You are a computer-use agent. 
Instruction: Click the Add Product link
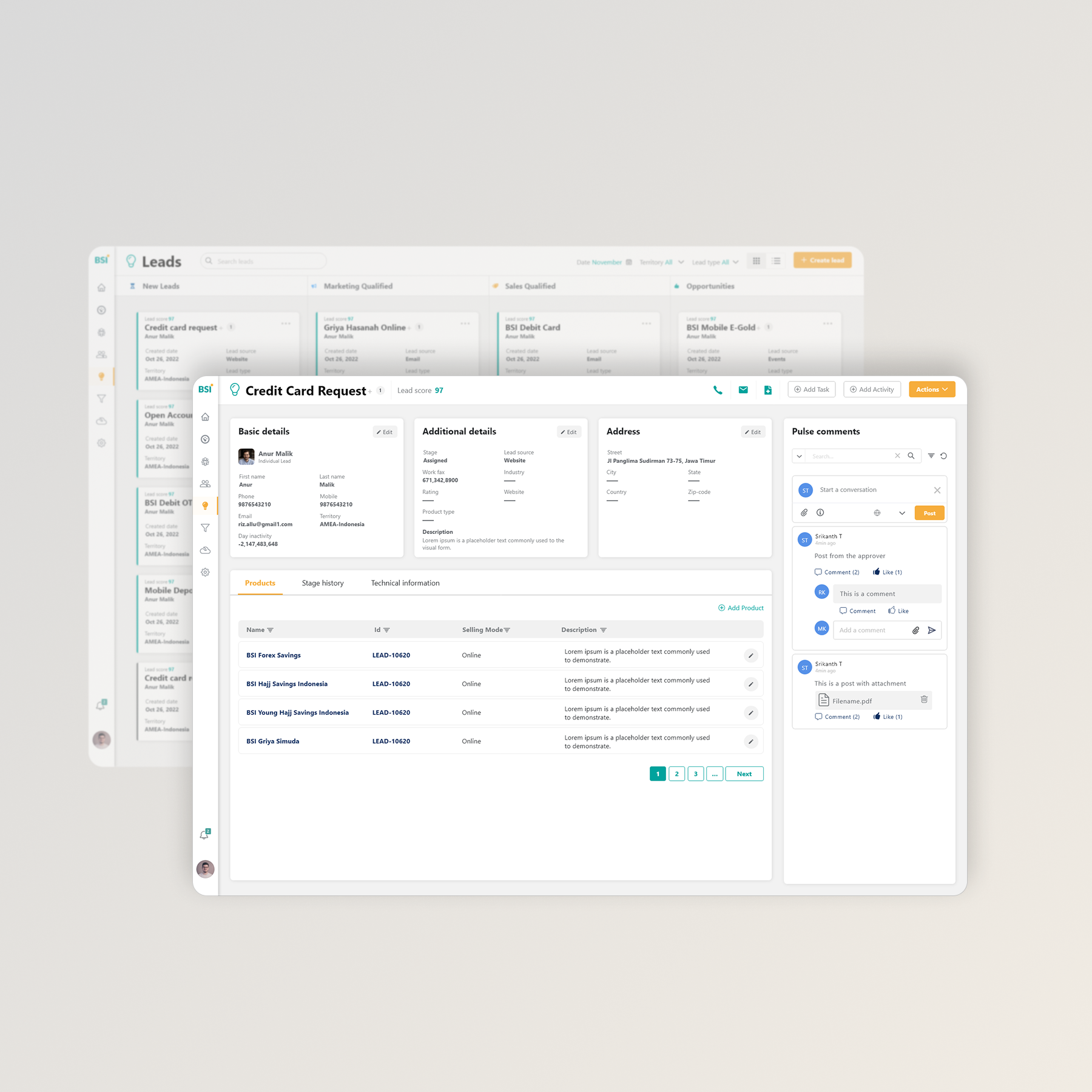coord(741,608)
